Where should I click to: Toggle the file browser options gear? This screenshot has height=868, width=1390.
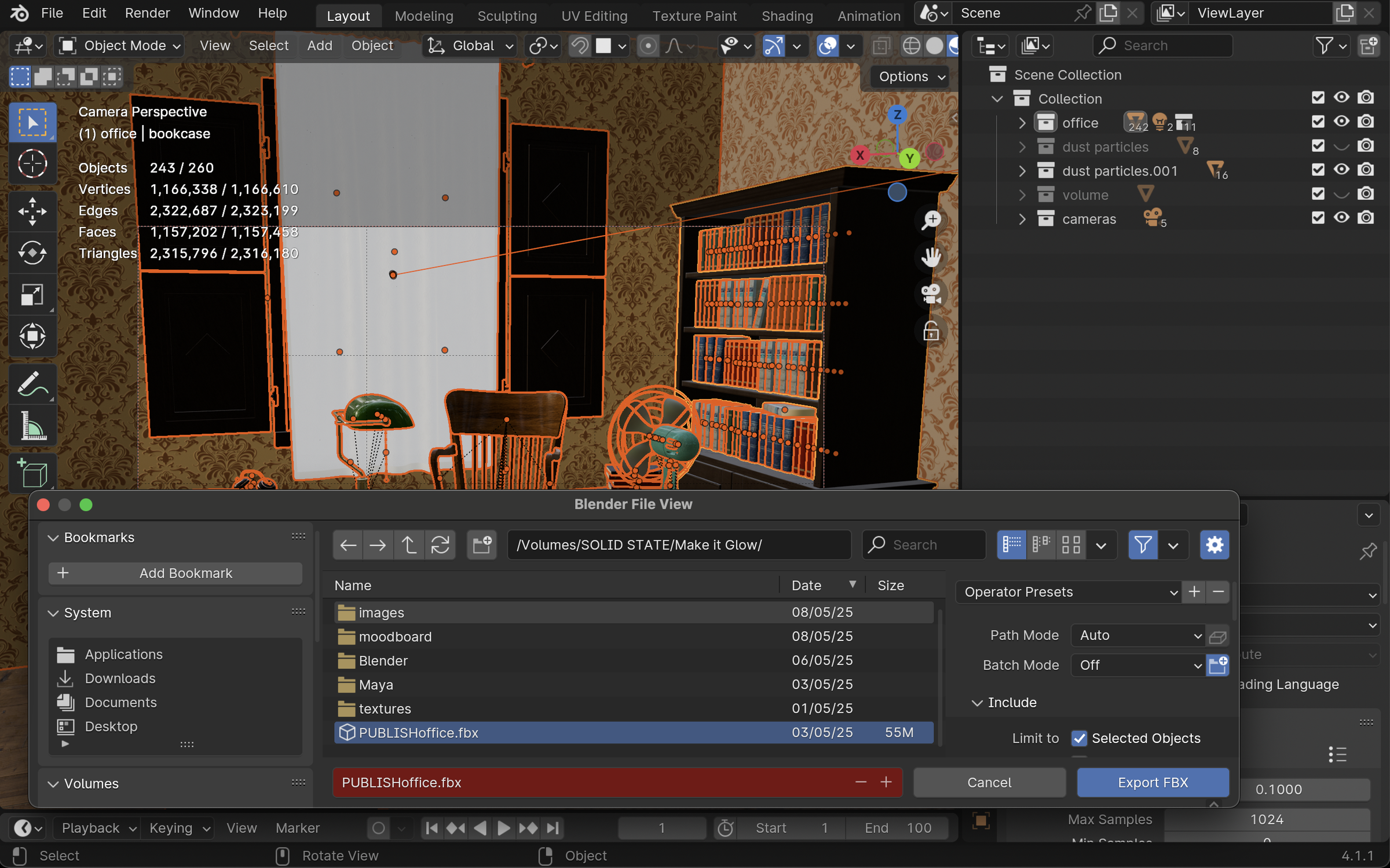click(1215, 545)
